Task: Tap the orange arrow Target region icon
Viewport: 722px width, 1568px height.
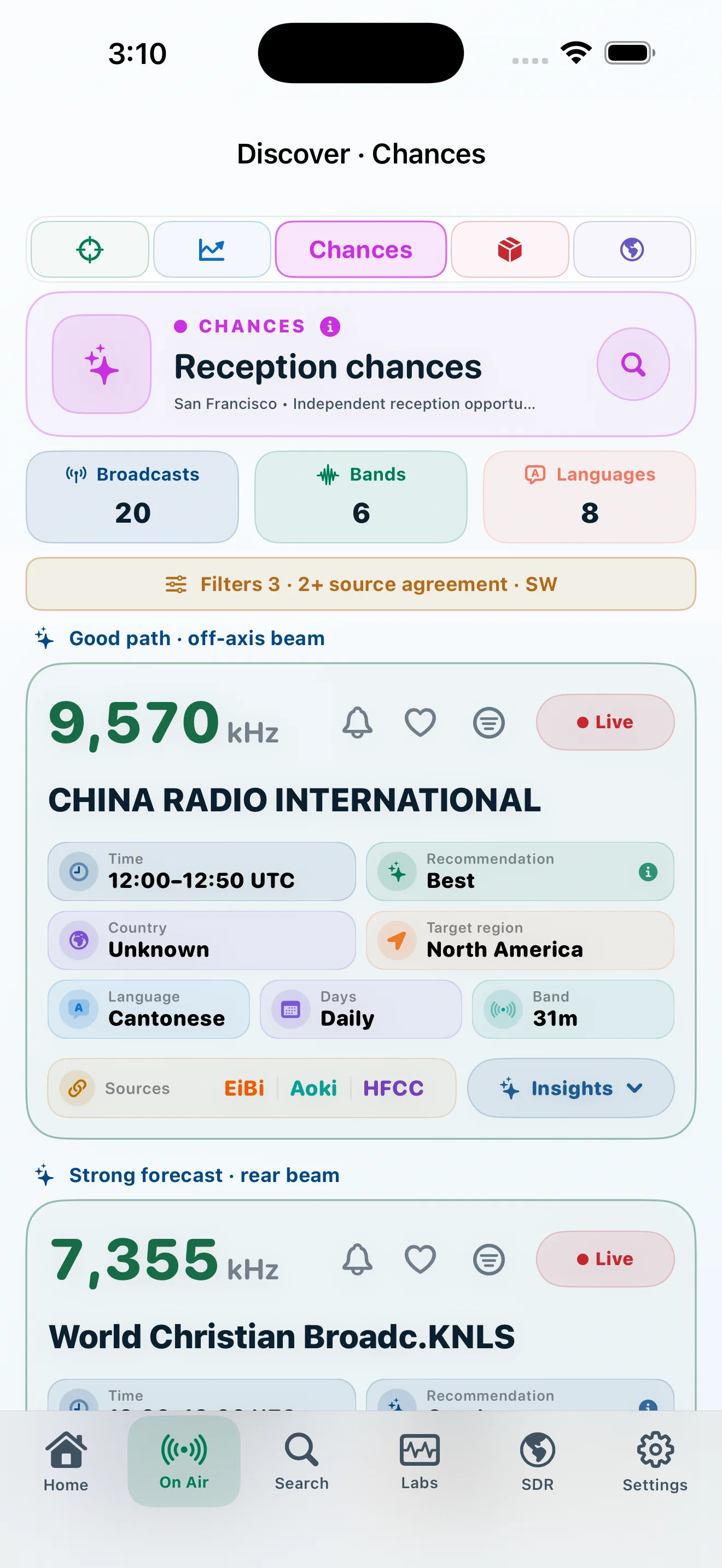Action: click(x=397, y=940)
